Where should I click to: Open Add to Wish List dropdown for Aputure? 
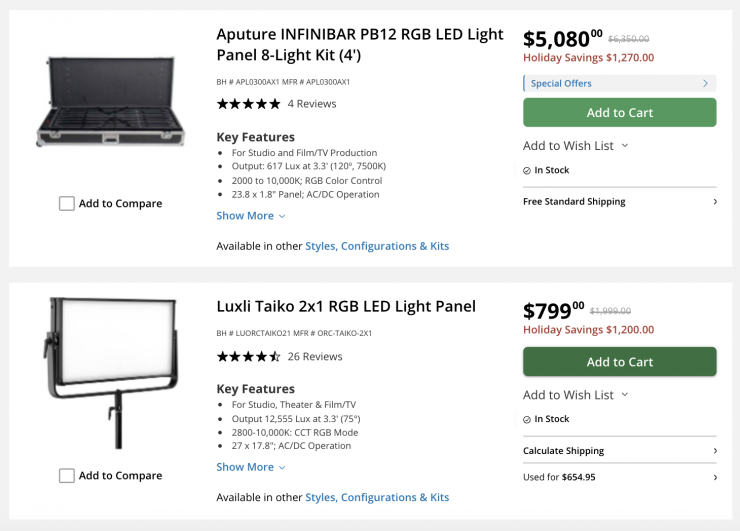coord(575,146)
